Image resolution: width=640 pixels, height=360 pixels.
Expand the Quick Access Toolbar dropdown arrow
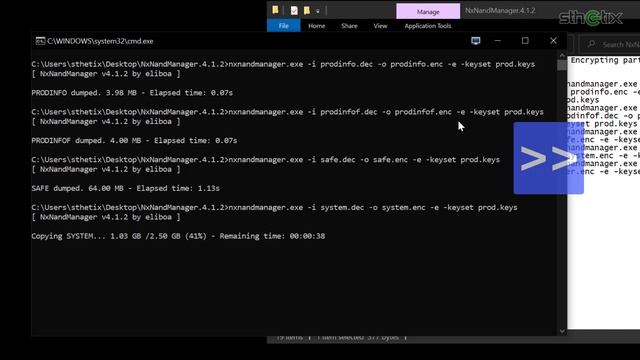click(x=318, y=11)
